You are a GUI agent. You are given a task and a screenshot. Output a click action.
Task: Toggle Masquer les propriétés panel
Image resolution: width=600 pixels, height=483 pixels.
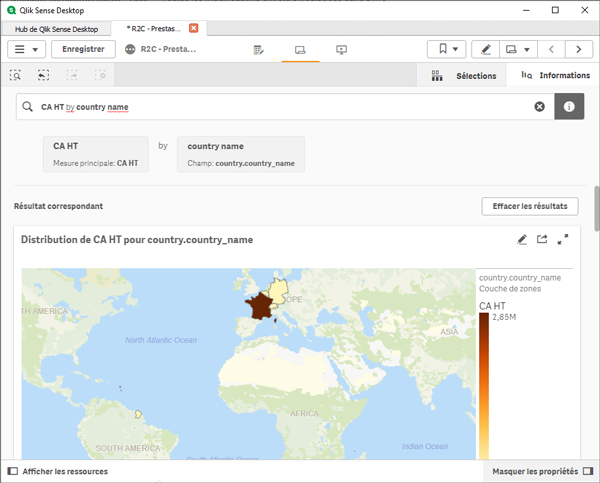542,471
